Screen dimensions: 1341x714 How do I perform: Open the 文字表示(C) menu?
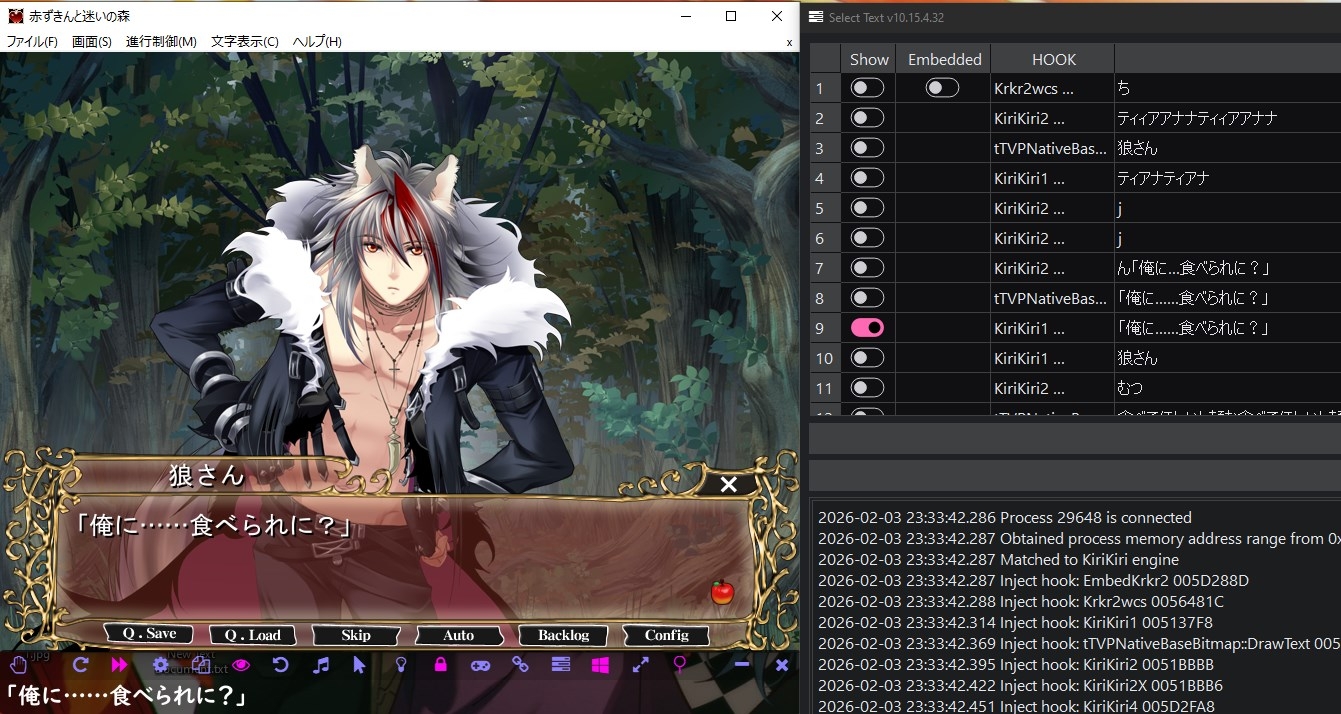coord(245,42)
